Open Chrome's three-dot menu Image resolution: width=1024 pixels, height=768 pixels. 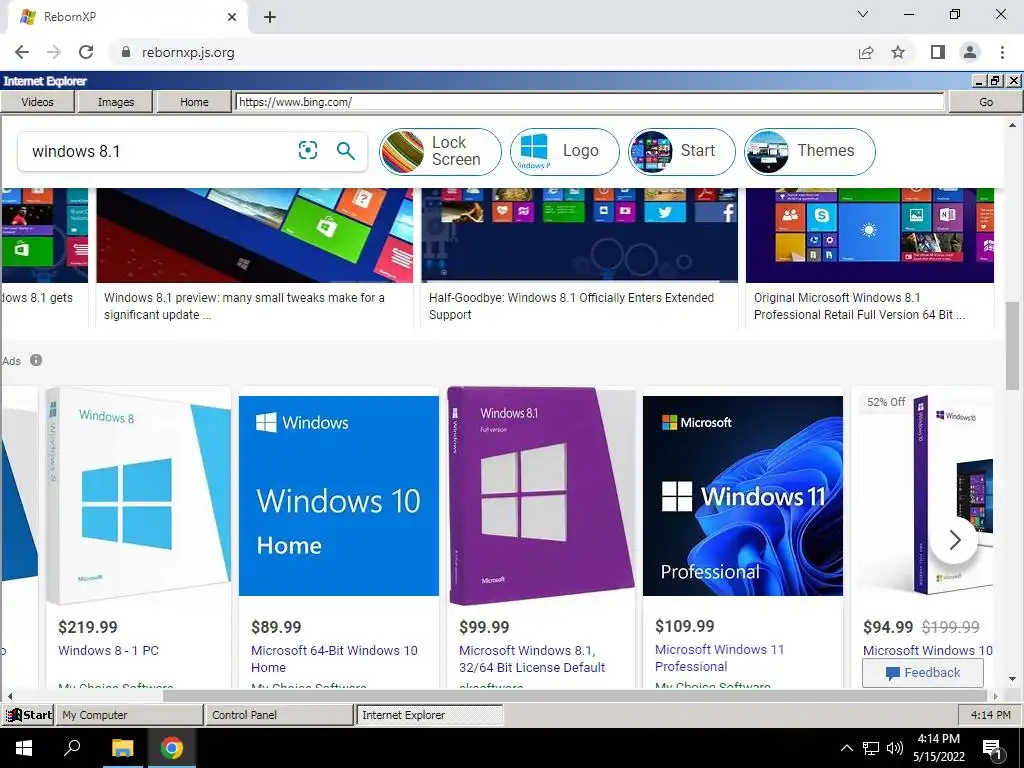pyautogui.click(x=1002, y=52)
